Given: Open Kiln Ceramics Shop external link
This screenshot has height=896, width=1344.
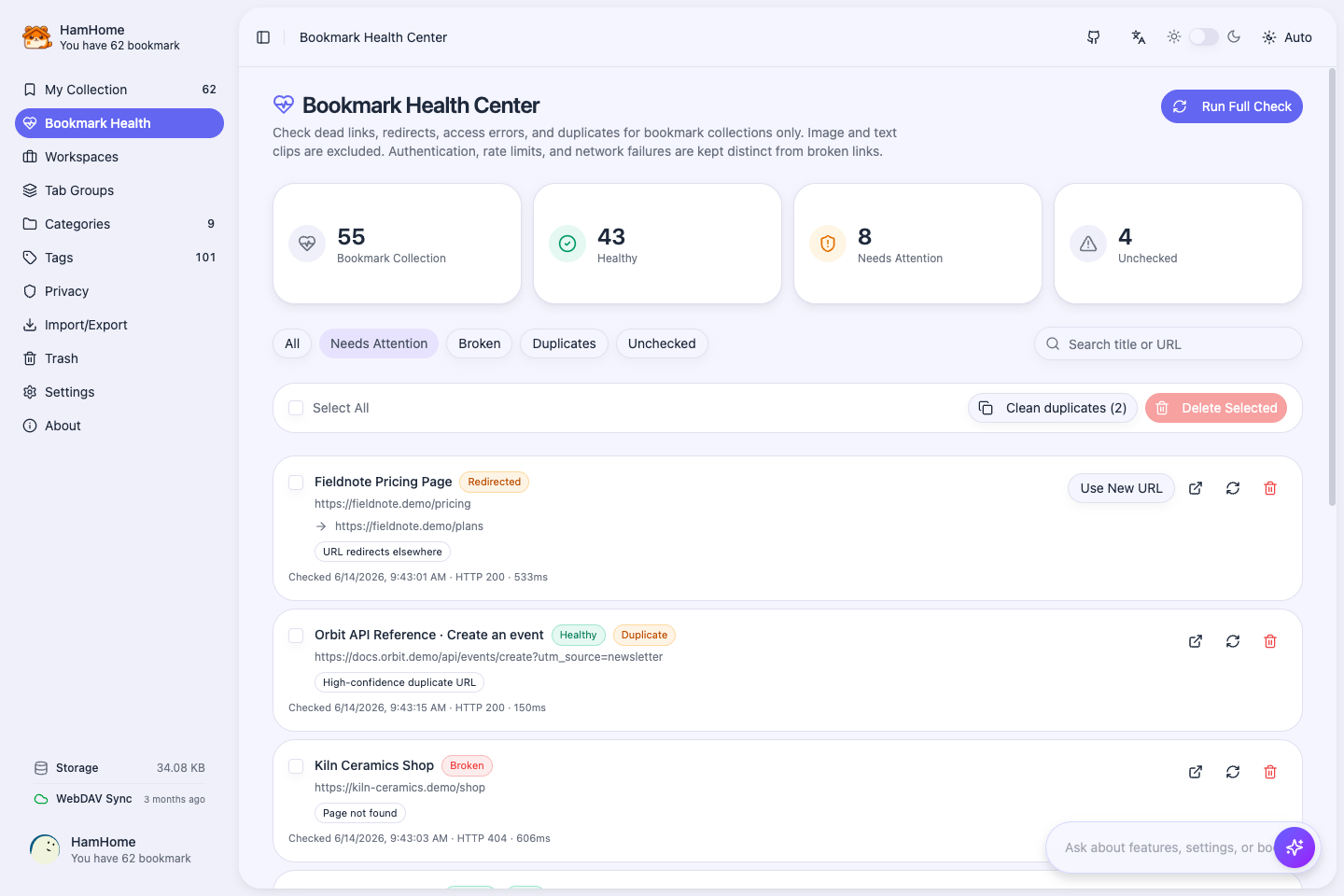Looking at the screenshot, I should tap(1196, 772).
